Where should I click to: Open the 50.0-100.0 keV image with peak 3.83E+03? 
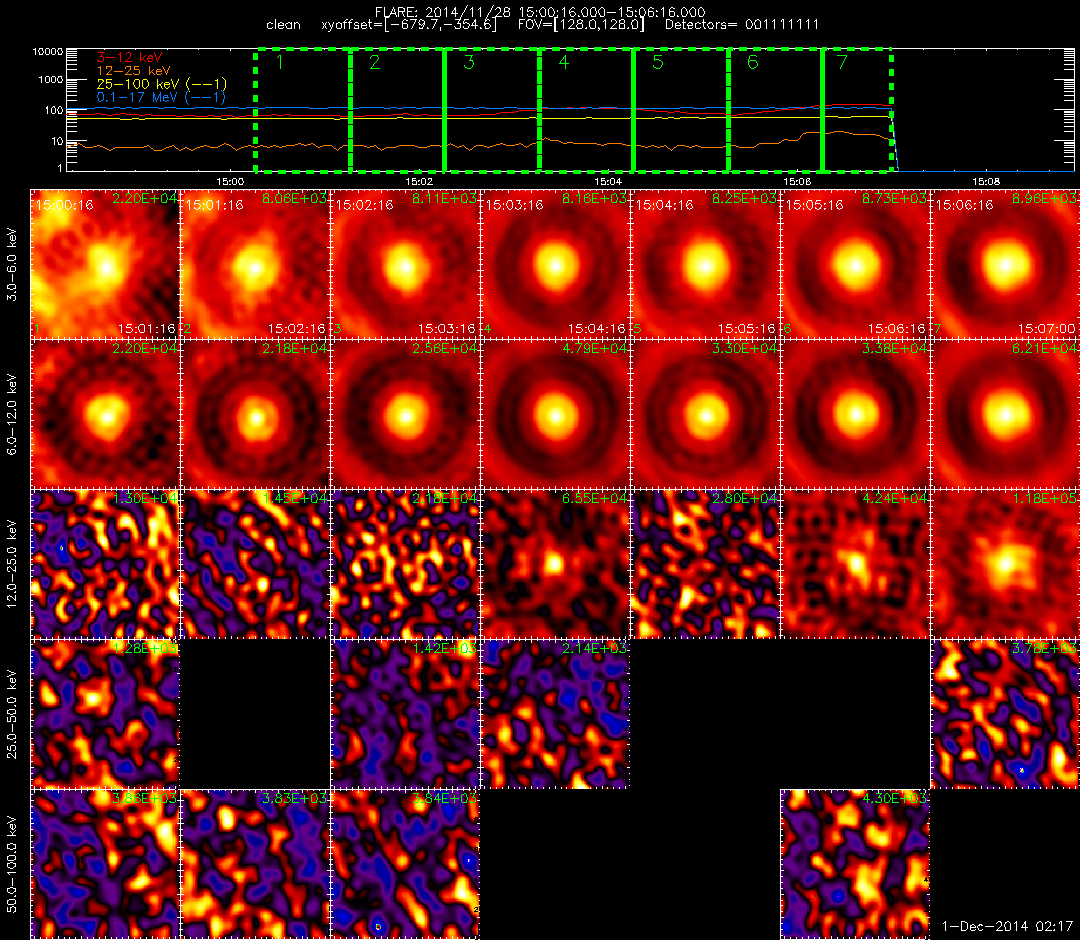click(256, 864)
